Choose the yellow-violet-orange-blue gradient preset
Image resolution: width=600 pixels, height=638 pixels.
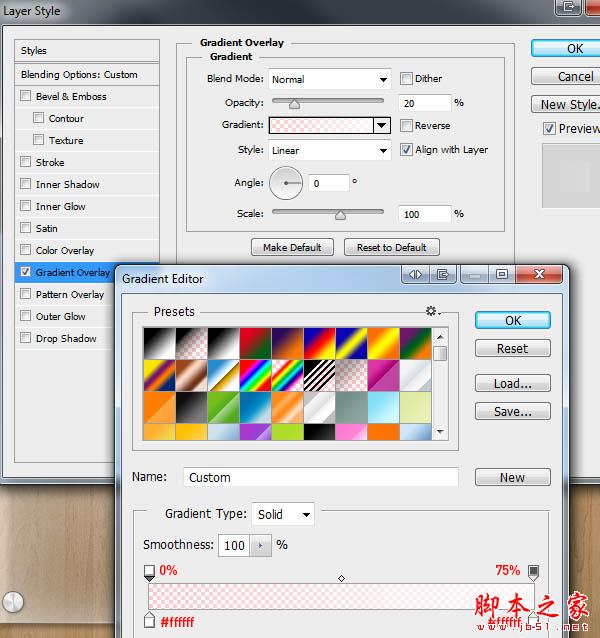[x=159, y=375]
